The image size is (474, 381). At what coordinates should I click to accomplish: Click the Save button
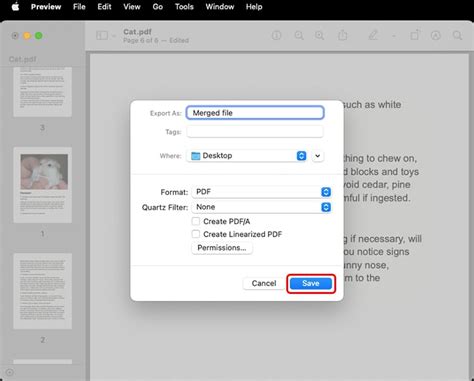coord(311,283)
